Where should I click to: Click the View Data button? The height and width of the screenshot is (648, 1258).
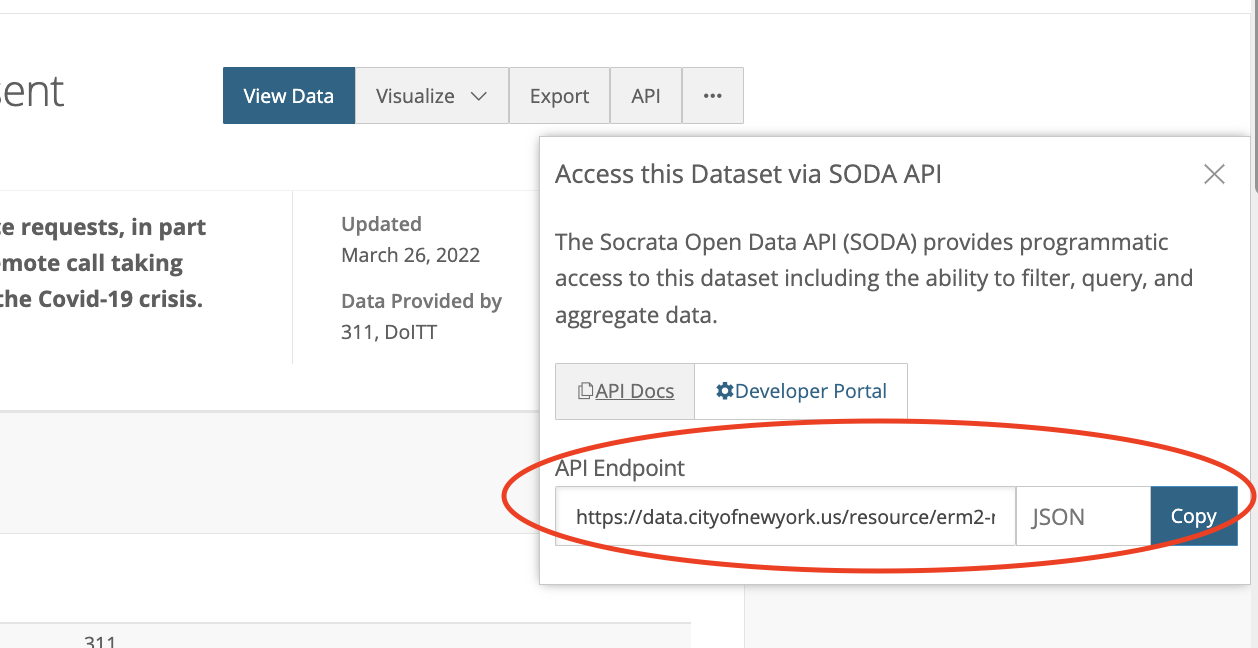click(x=288, y=96)
